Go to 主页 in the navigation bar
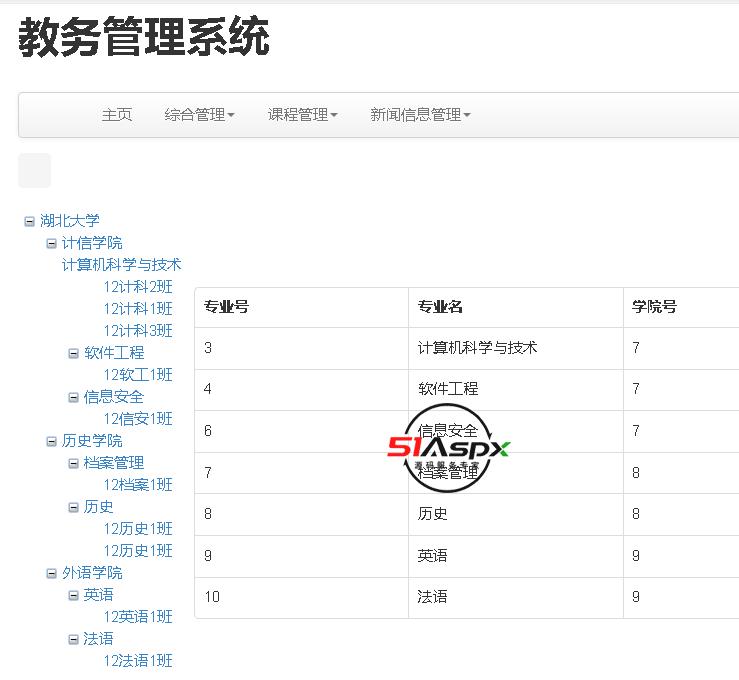Image resolution: width=739 pixels, height=680 pixels. pos(116,115)
